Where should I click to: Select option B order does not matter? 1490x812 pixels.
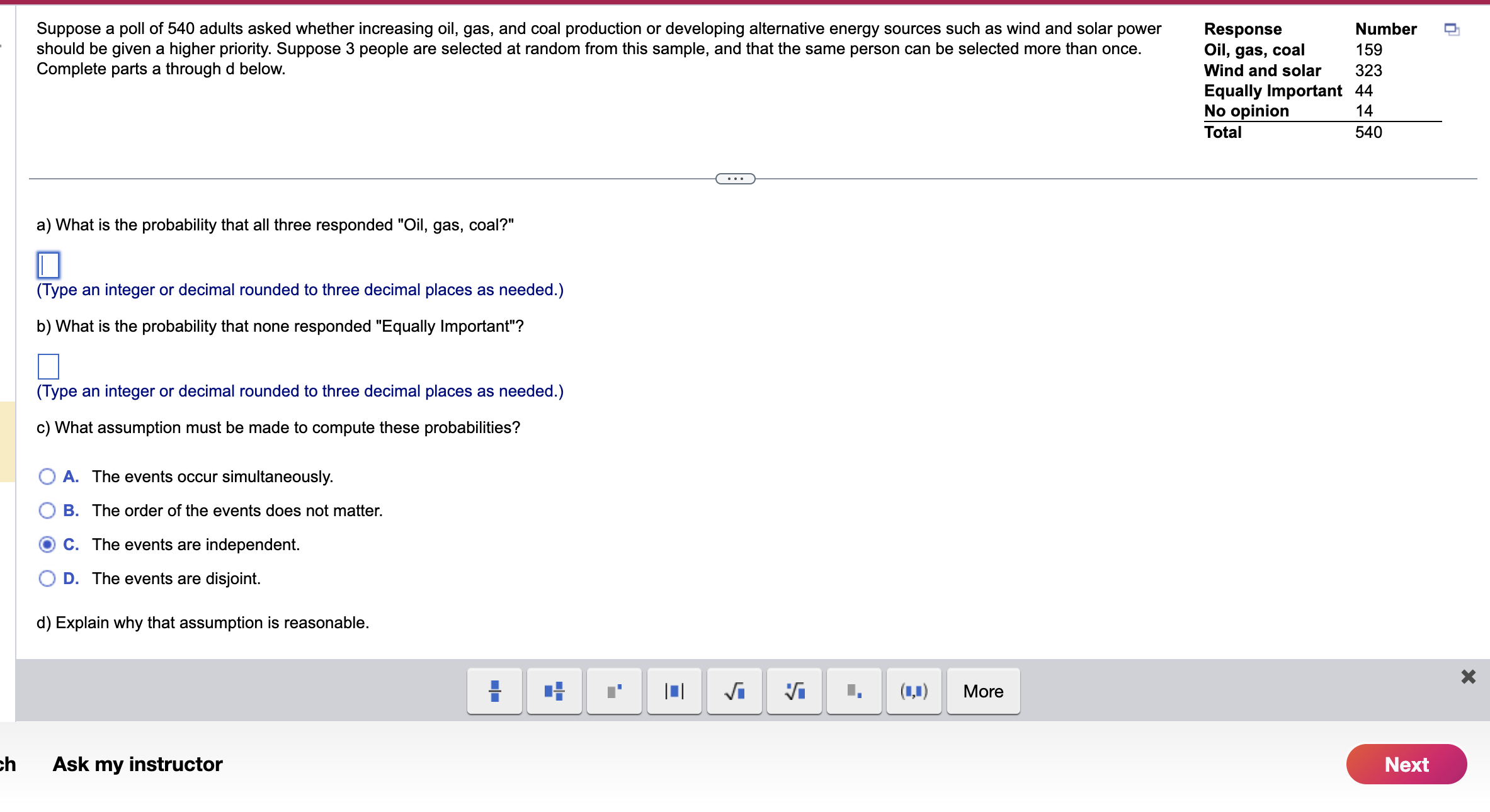47,510
